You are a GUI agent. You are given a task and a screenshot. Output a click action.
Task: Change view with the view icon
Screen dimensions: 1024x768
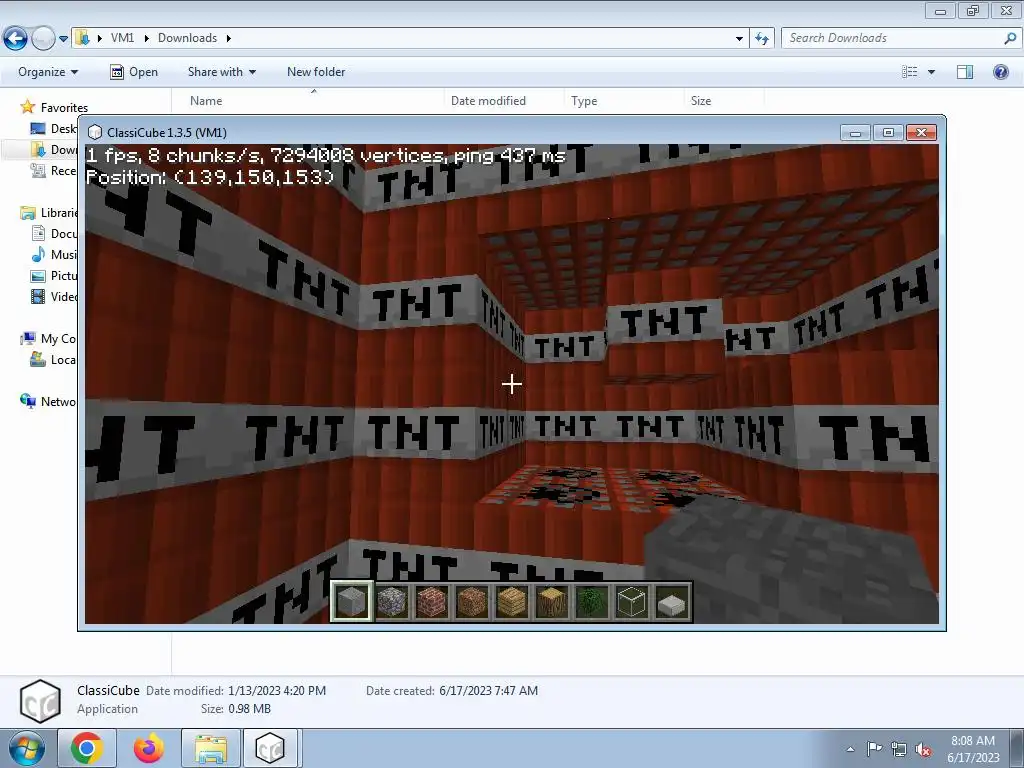(909, 72)
